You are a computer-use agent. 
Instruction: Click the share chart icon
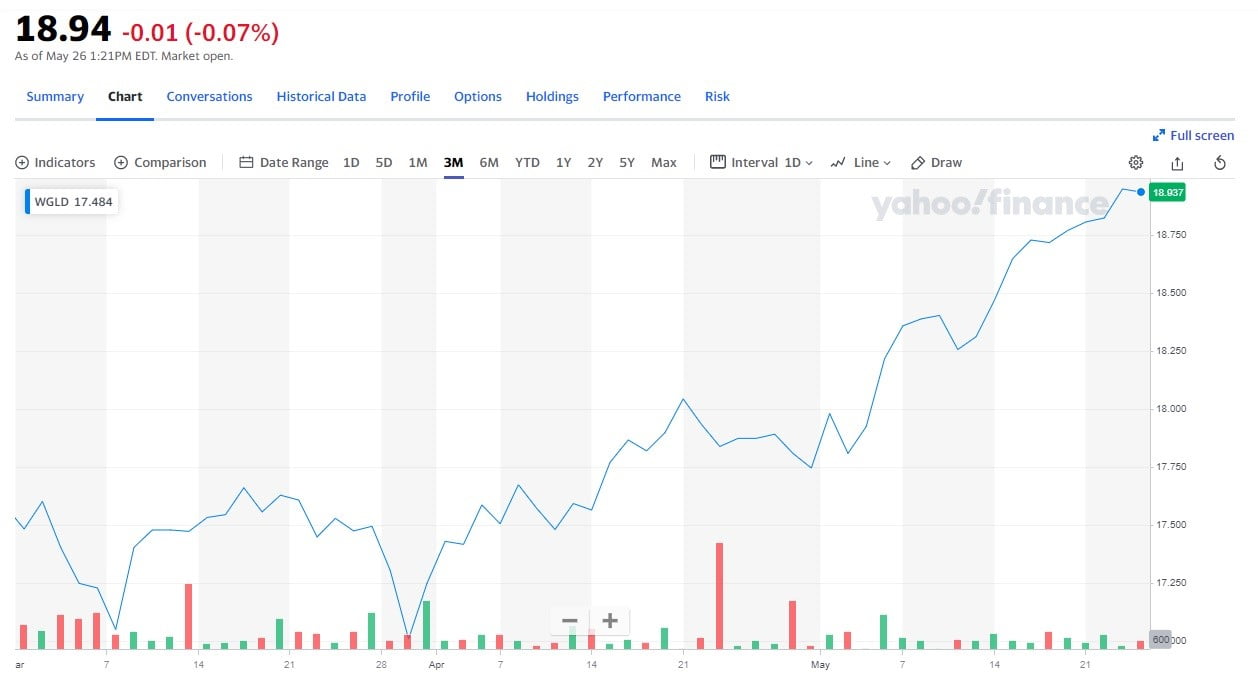pyautogui.click(x=1177, y=163)
